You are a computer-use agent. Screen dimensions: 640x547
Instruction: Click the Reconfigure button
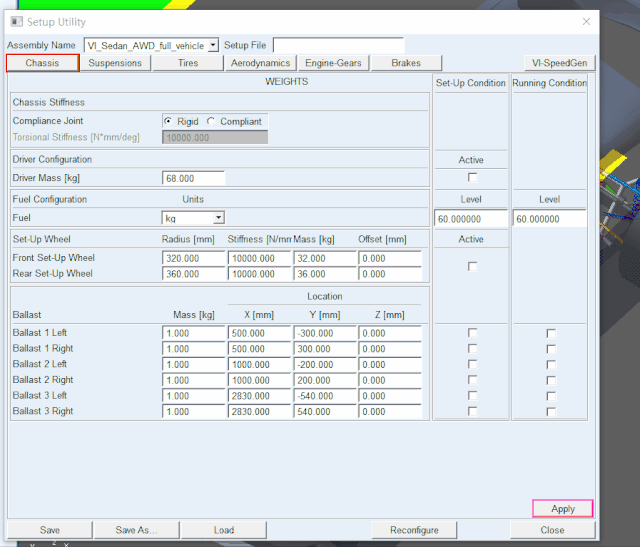tap(414, 530)
